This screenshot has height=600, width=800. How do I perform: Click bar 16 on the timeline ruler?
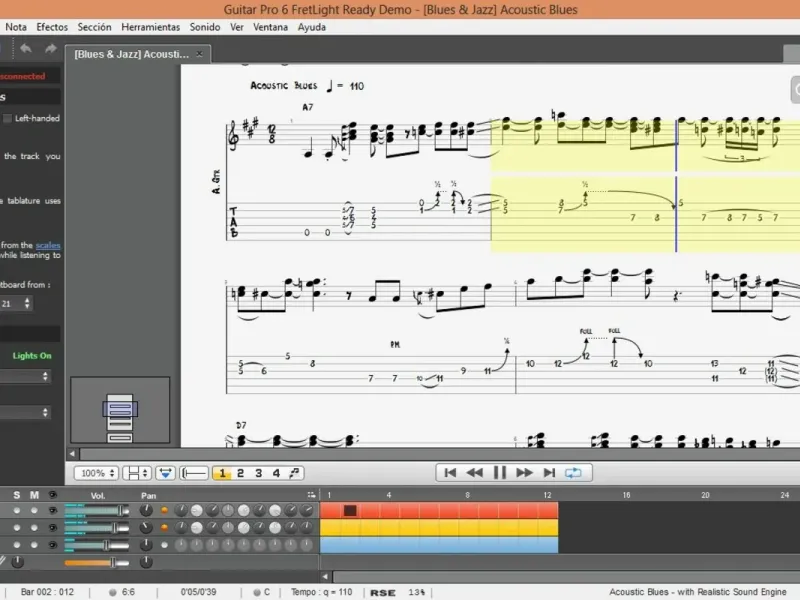626,495
